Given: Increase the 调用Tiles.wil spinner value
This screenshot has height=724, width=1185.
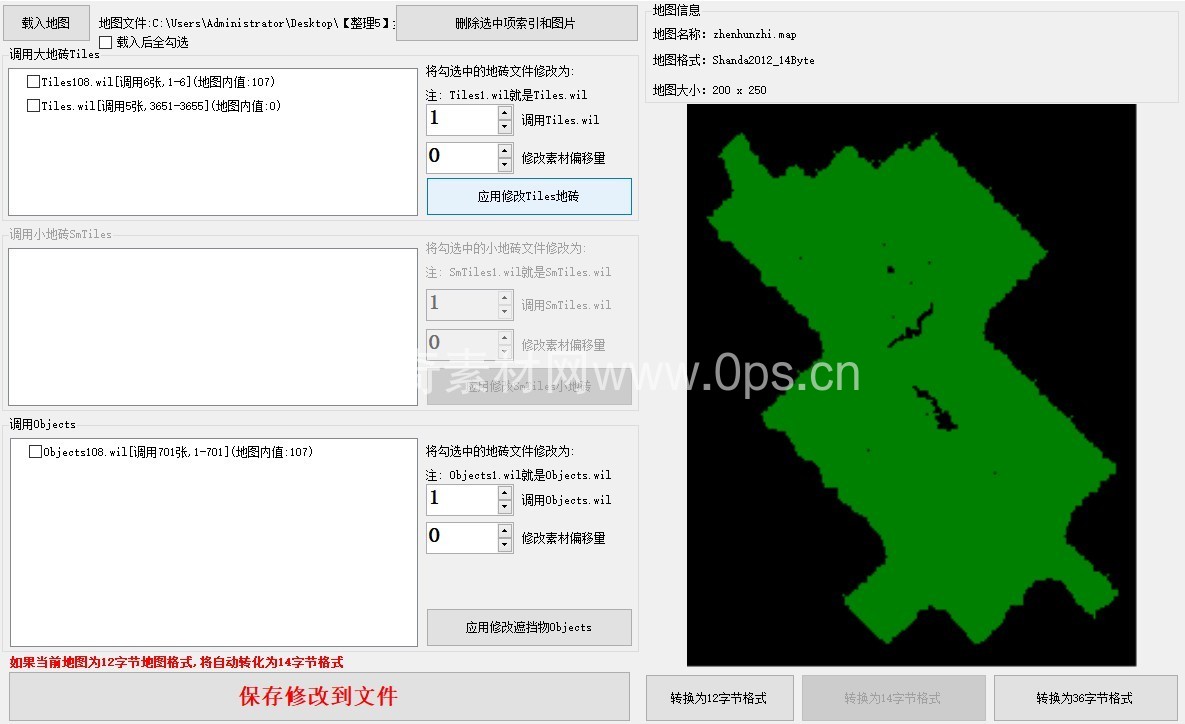Looking at the screenshot, I should coord(505,113).
